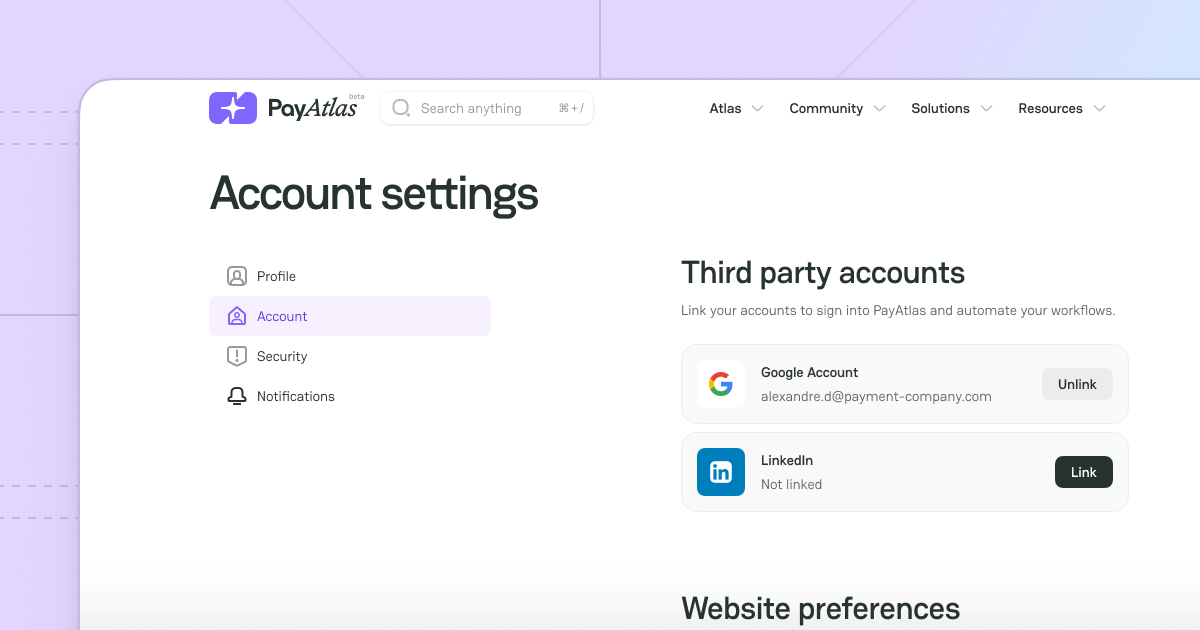This screenshot has height=630, width=1200.
Task: Click the Account badge icon in sidebar
Action: point(237,315)
